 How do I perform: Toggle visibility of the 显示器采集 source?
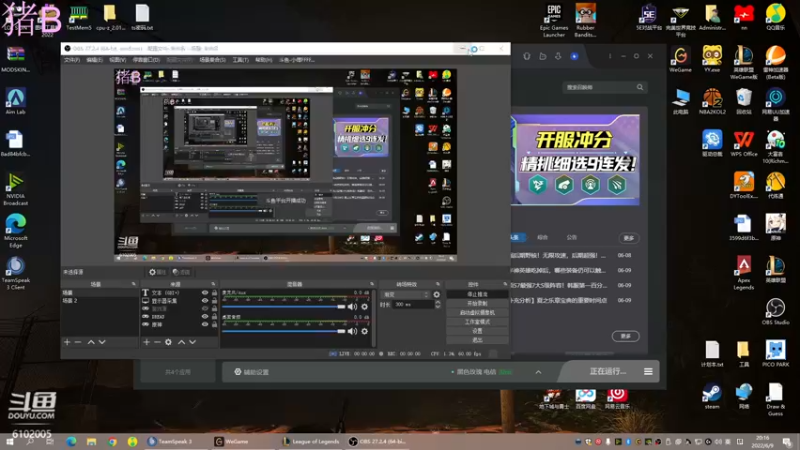(205, 301)
